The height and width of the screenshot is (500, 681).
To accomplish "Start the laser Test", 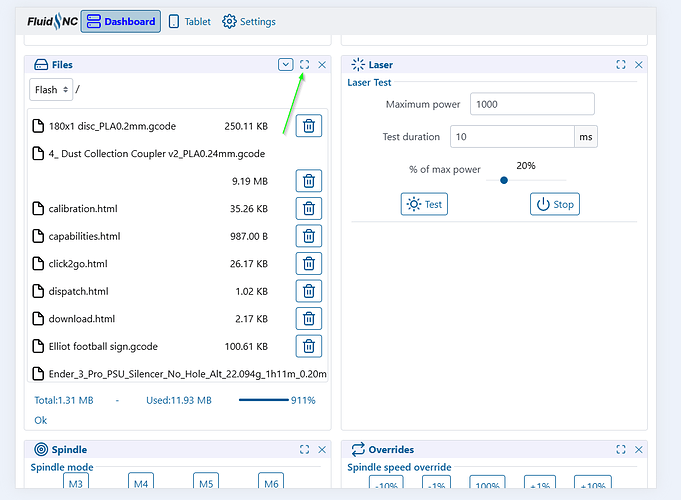I will pos(424,204).
